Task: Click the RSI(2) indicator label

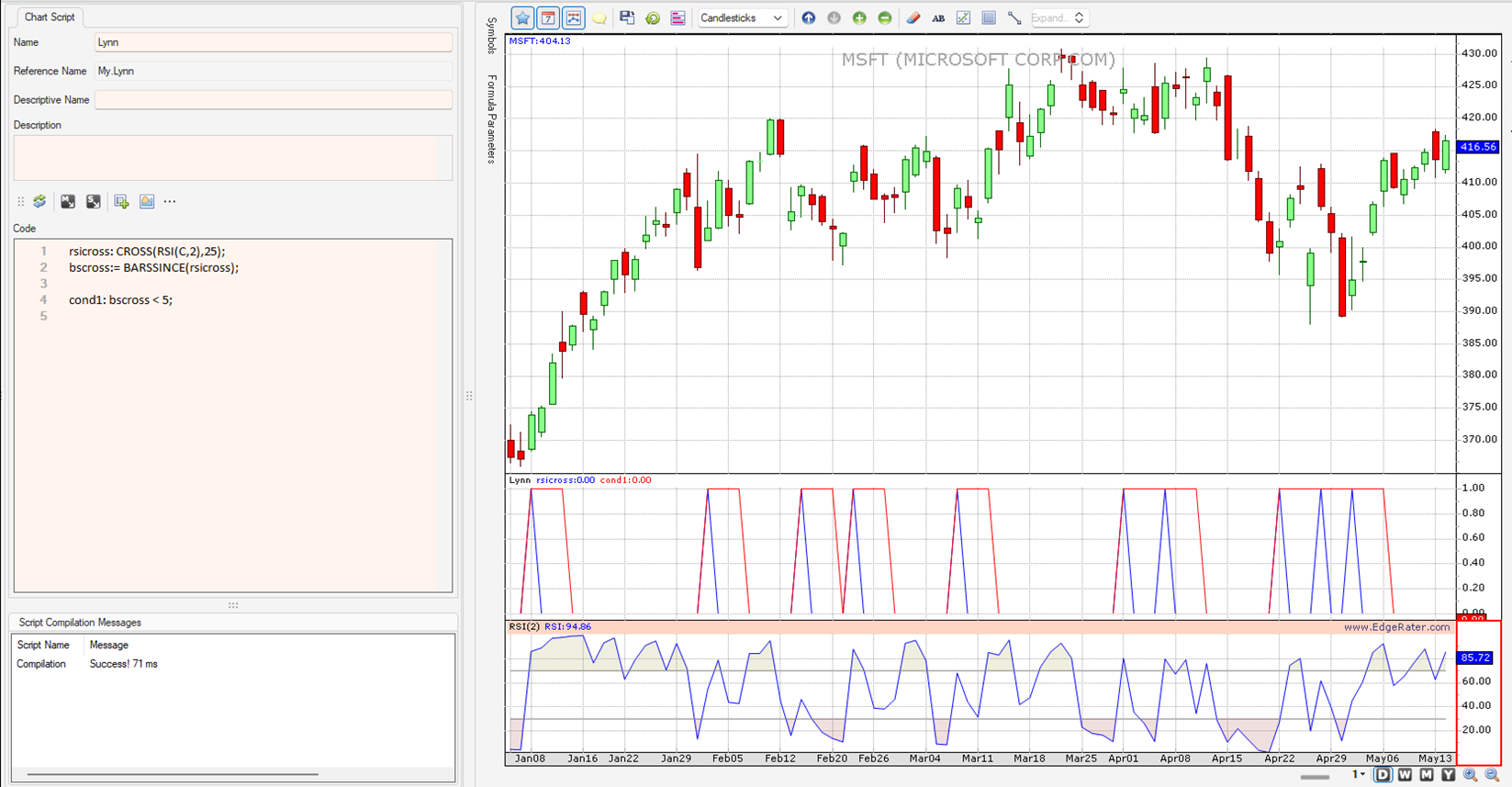Action: click(524, 627)
